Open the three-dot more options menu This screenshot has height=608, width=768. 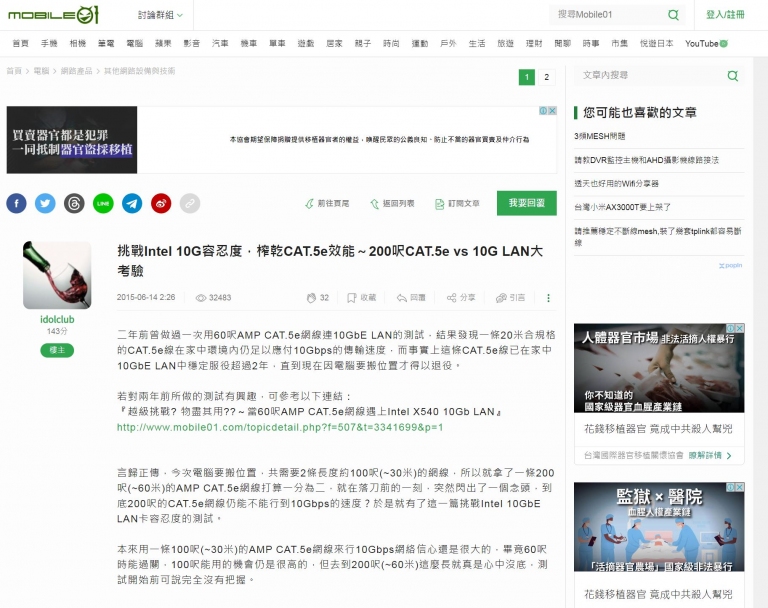point(548,298)
